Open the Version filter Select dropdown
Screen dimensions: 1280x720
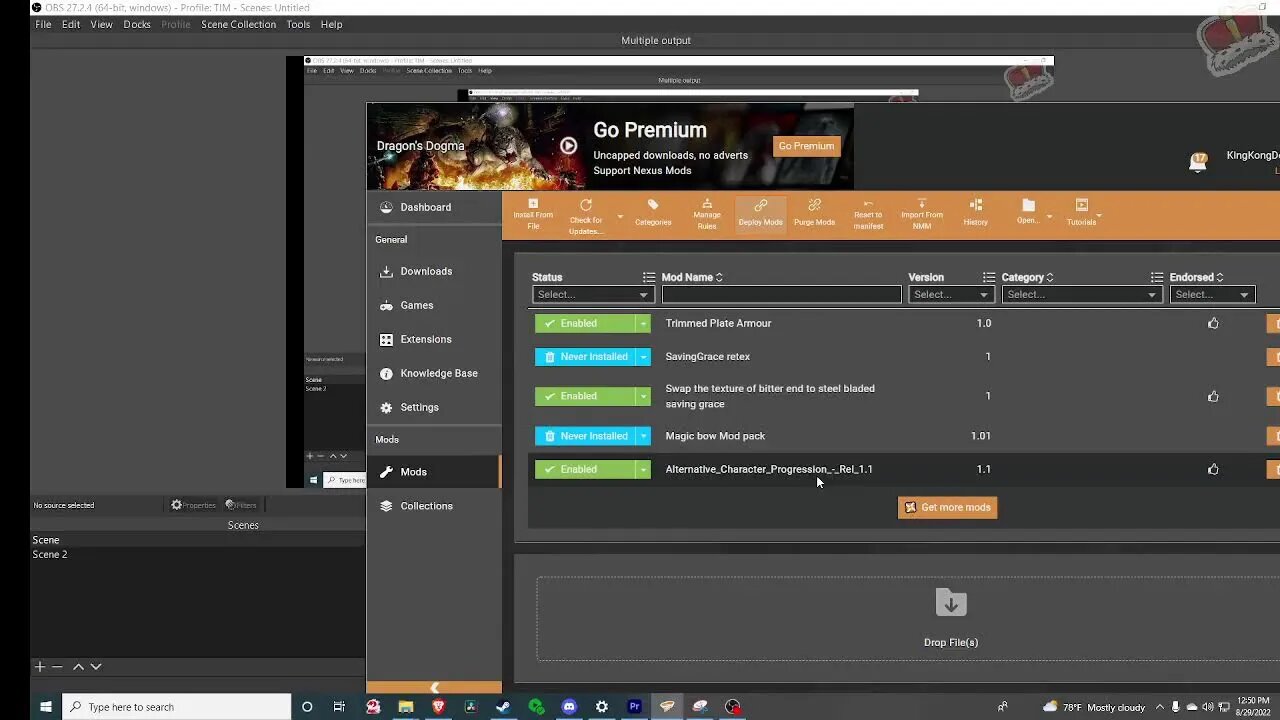950,294
